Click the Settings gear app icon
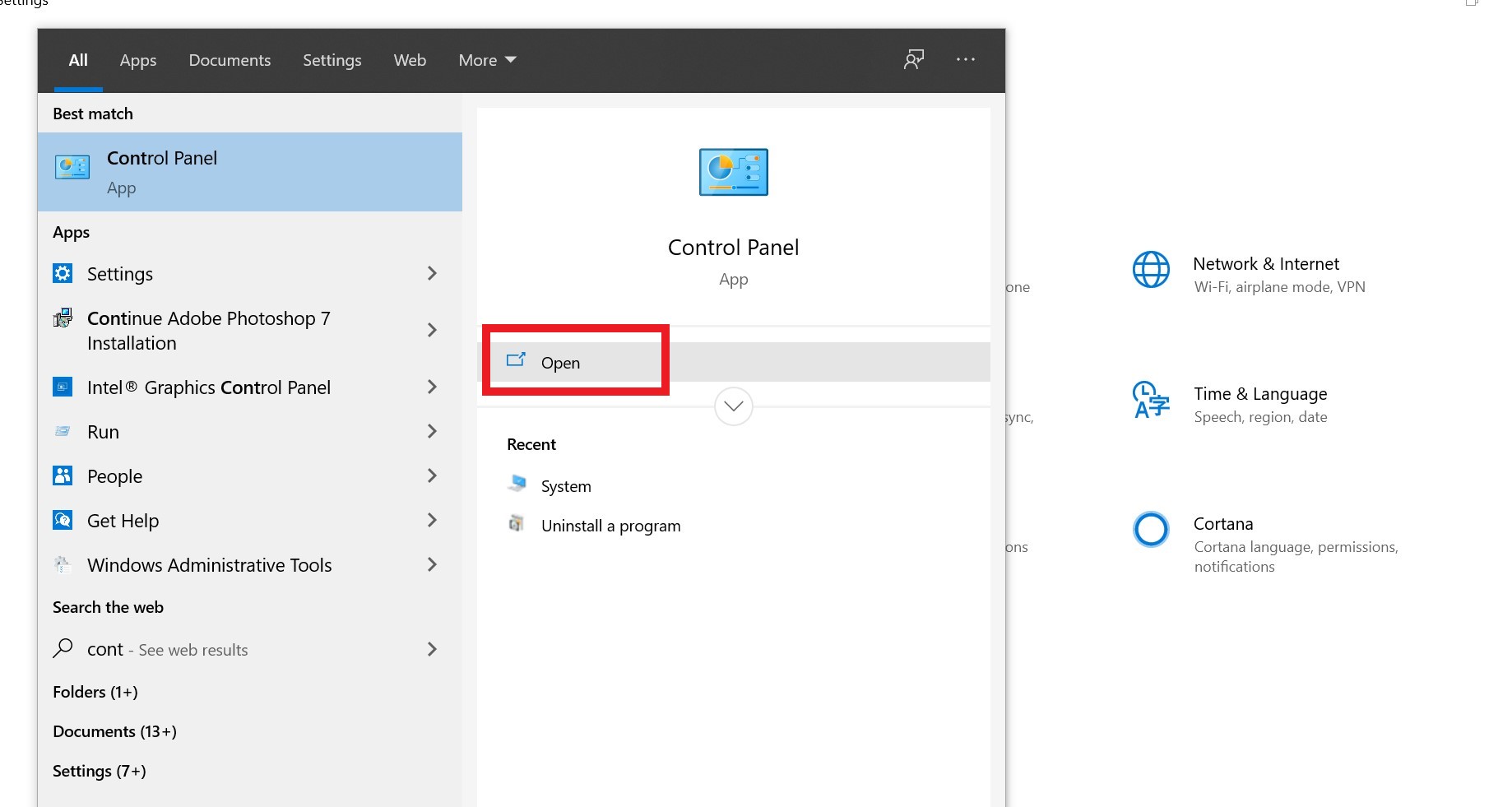This screenshot has height=807, width=1512. pos(63,273)
